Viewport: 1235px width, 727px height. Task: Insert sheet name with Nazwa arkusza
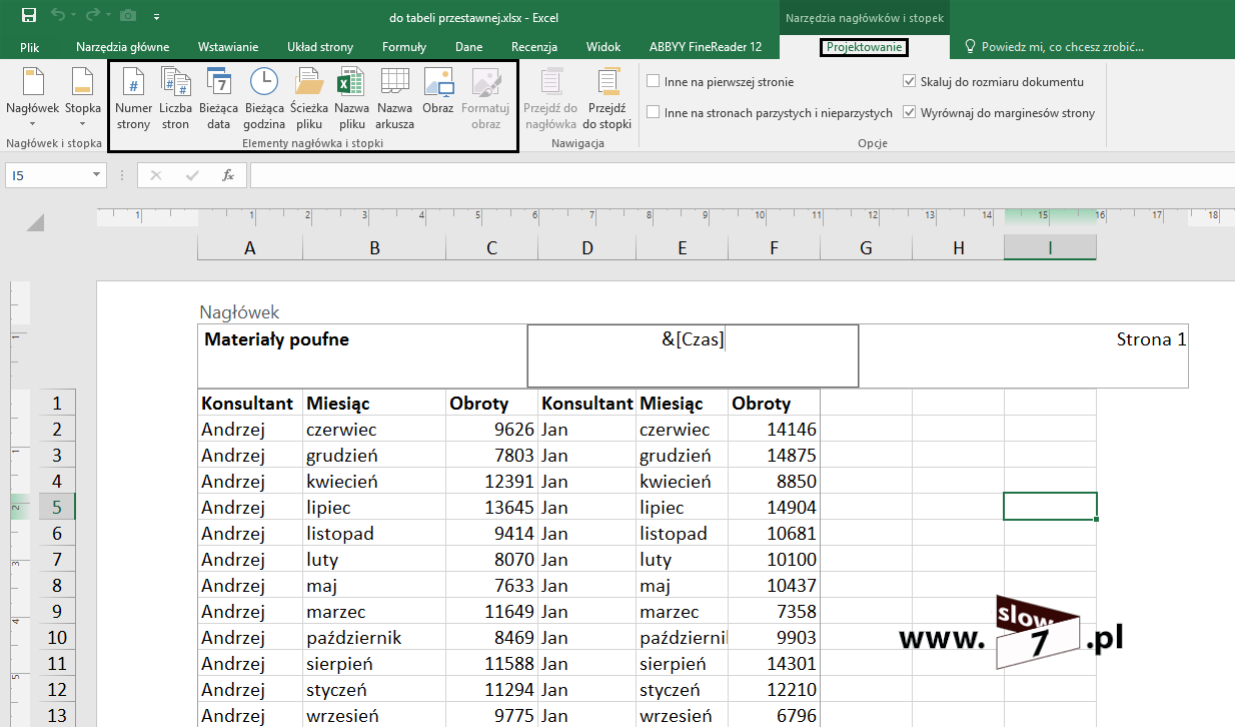(395, 99)
